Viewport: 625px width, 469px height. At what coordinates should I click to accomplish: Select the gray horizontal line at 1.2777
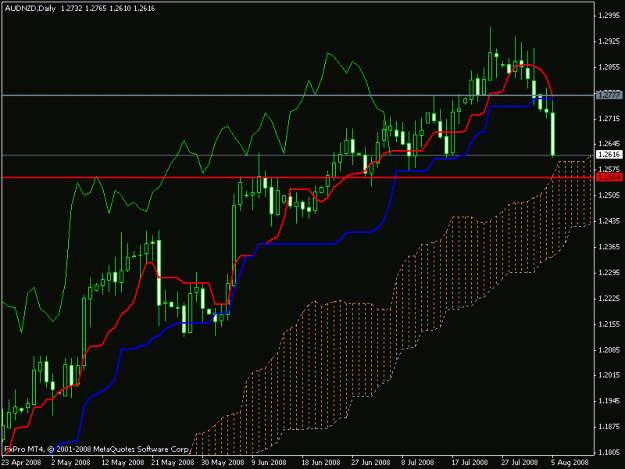click(297, 95)
